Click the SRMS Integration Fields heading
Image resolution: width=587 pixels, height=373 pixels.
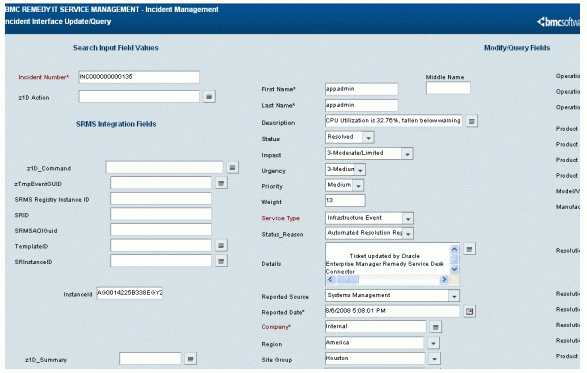116,124
